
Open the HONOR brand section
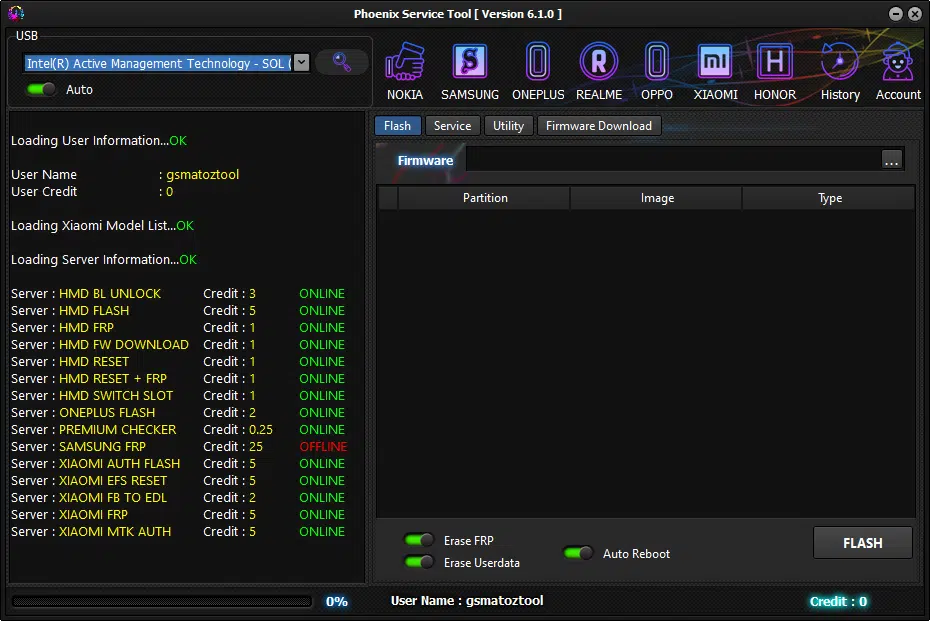[775, 71]
